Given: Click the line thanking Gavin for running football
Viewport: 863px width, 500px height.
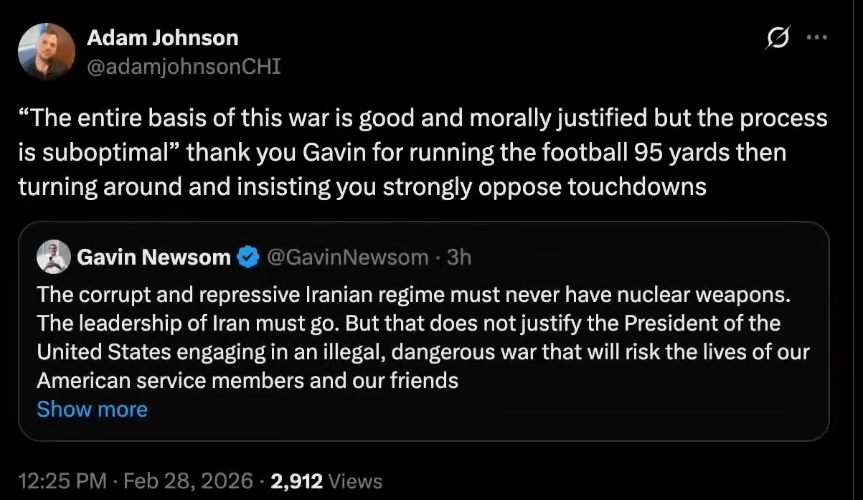Looking at the screenshot, I should pyautogui.click(x=402, y=153).
